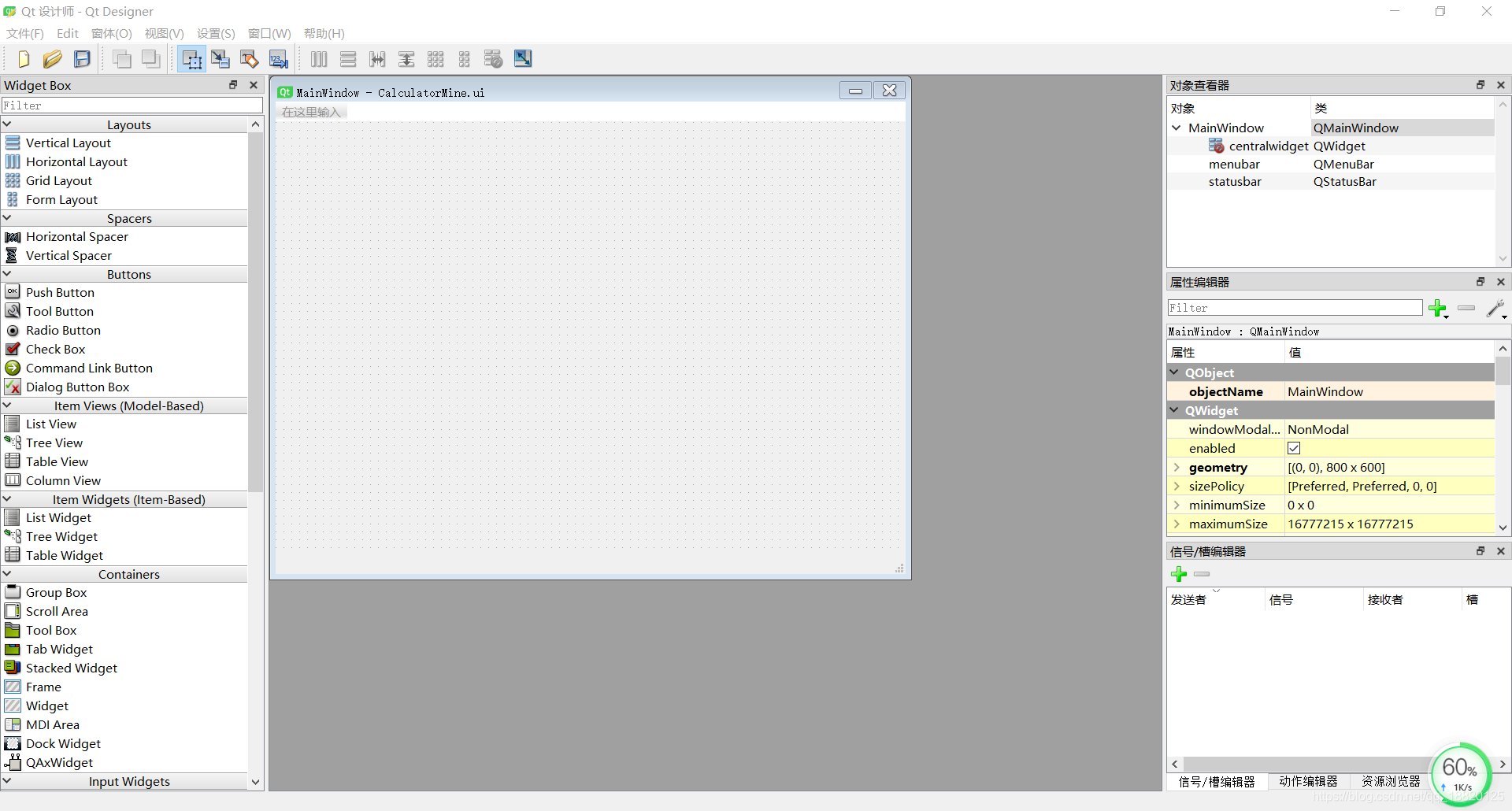Collapse the Layouts category in Widget Box
Viewport: 1512px width, 811px height.
coord(7,124)
